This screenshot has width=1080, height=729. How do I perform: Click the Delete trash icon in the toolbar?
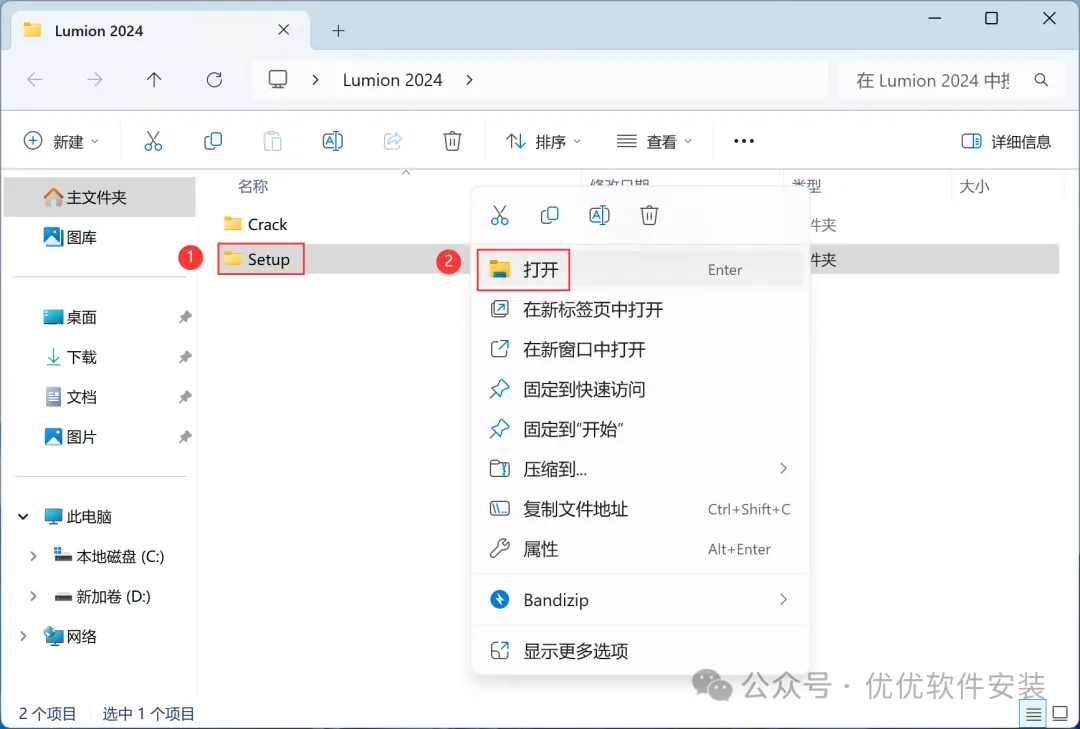pyautogui.click(x=452, y=141)
